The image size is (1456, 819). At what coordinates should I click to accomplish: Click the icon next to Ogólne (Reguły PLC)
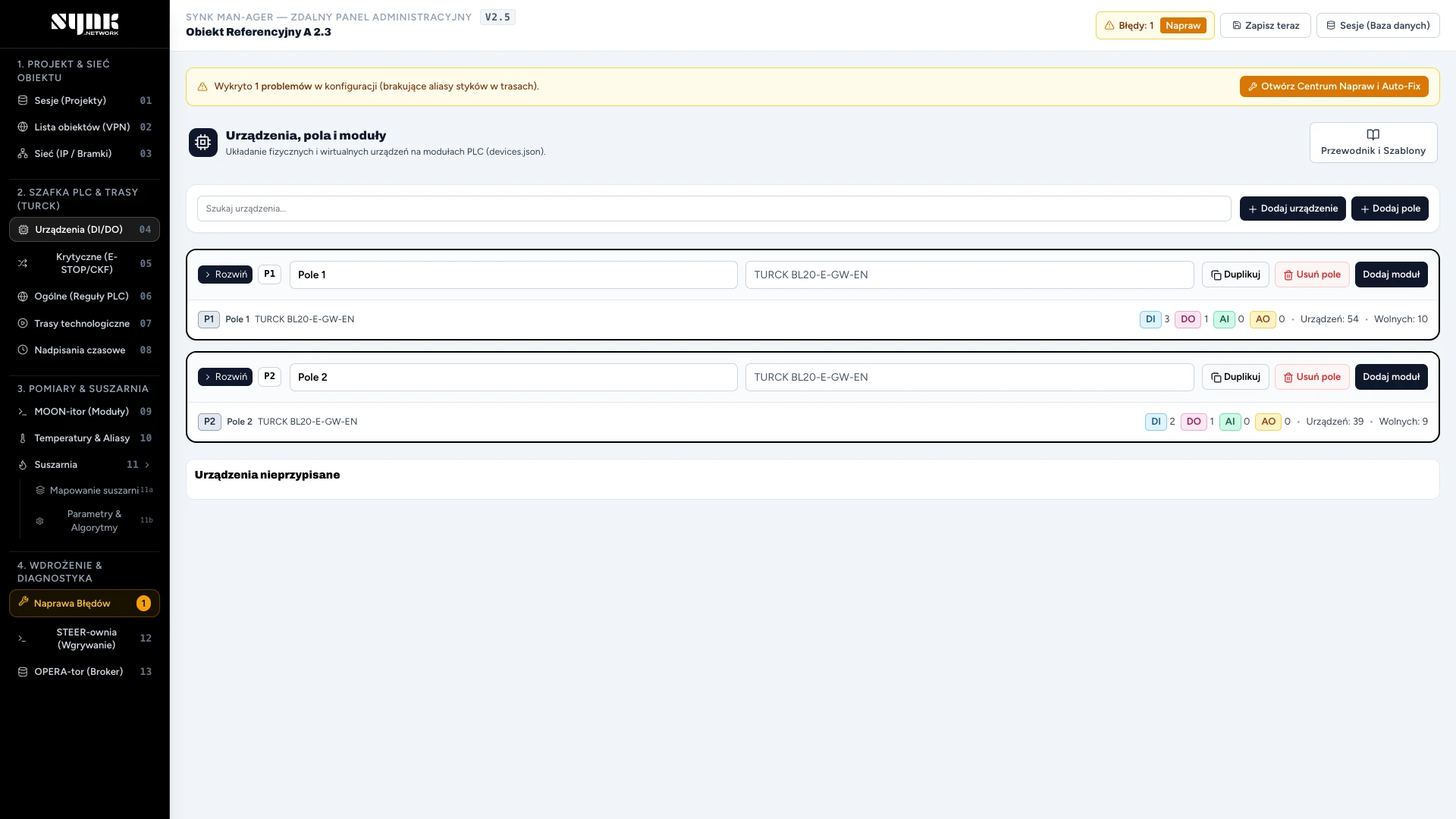23,297
